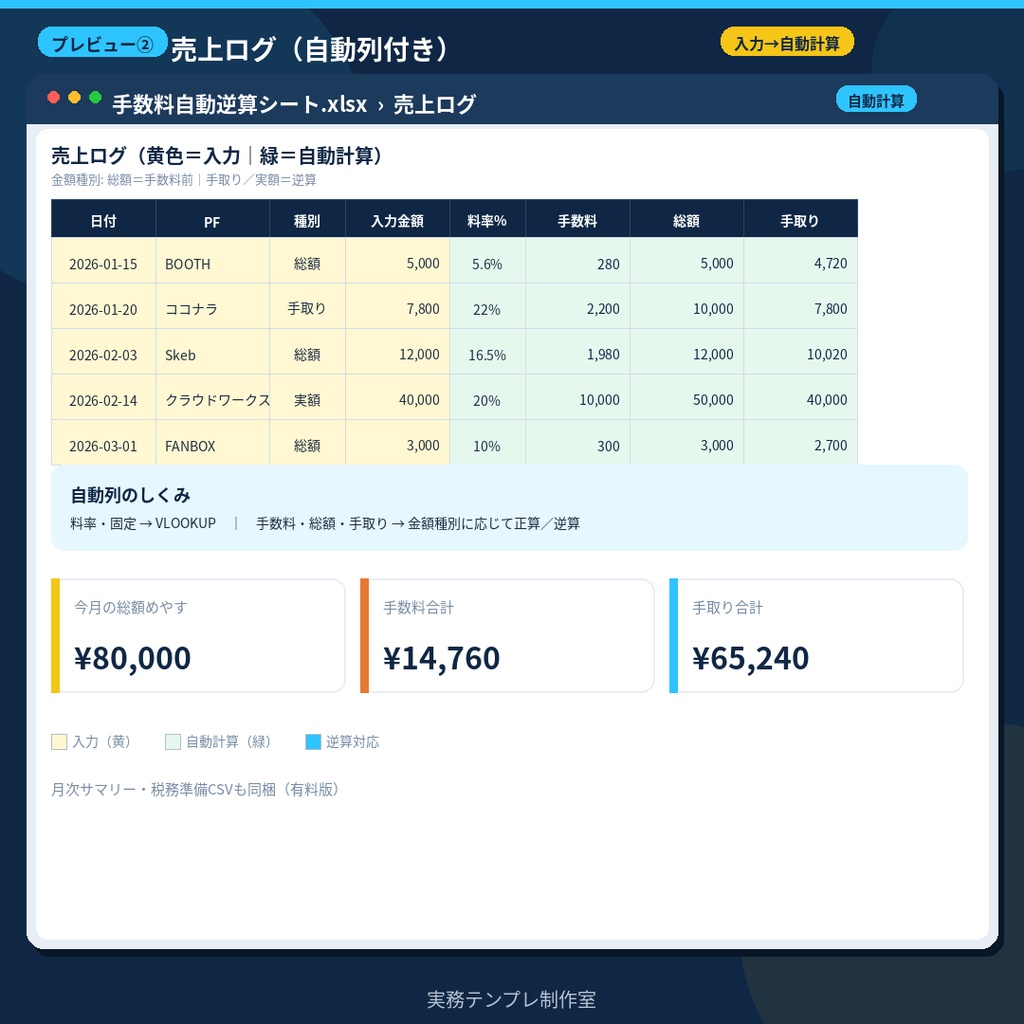
Task: Click the 16.5% rate cell
Action: [487, 352]
